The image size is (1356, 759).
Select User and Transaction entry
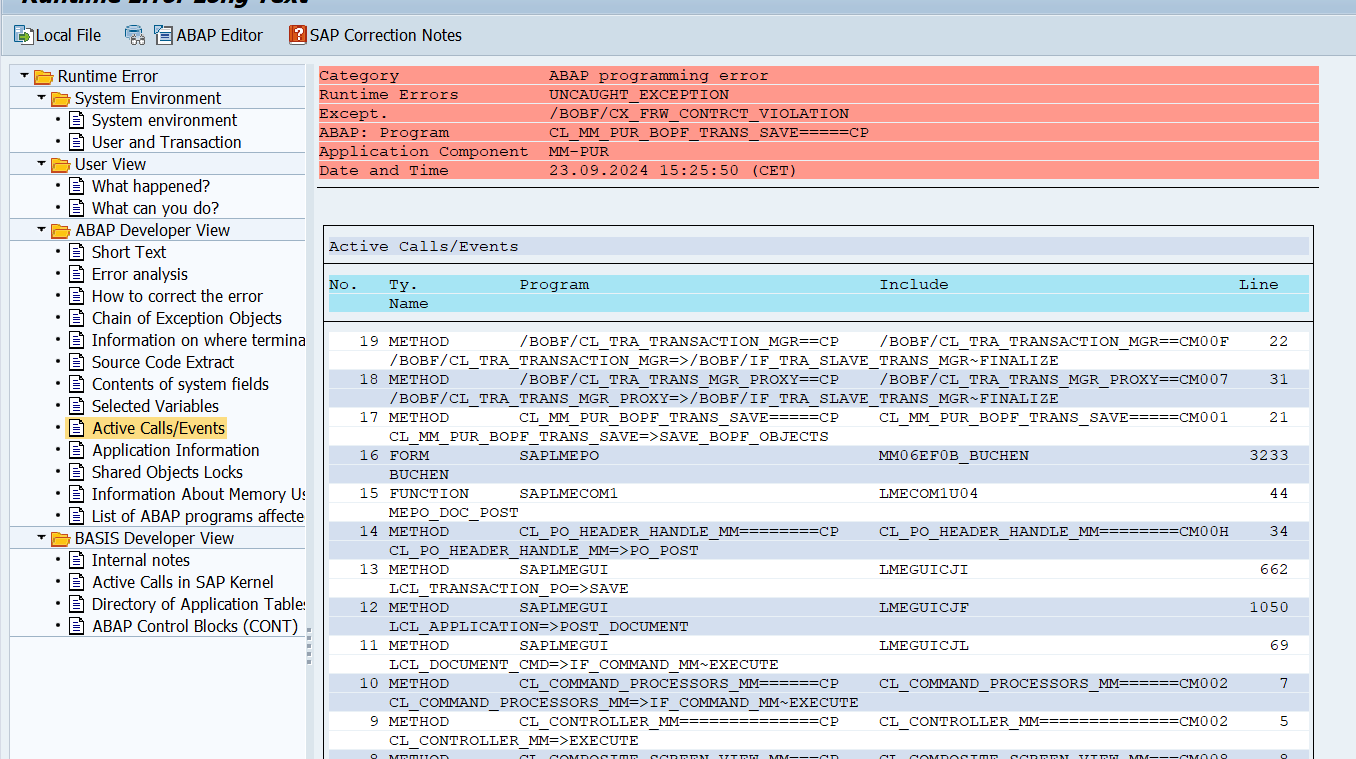coord(167,143)
